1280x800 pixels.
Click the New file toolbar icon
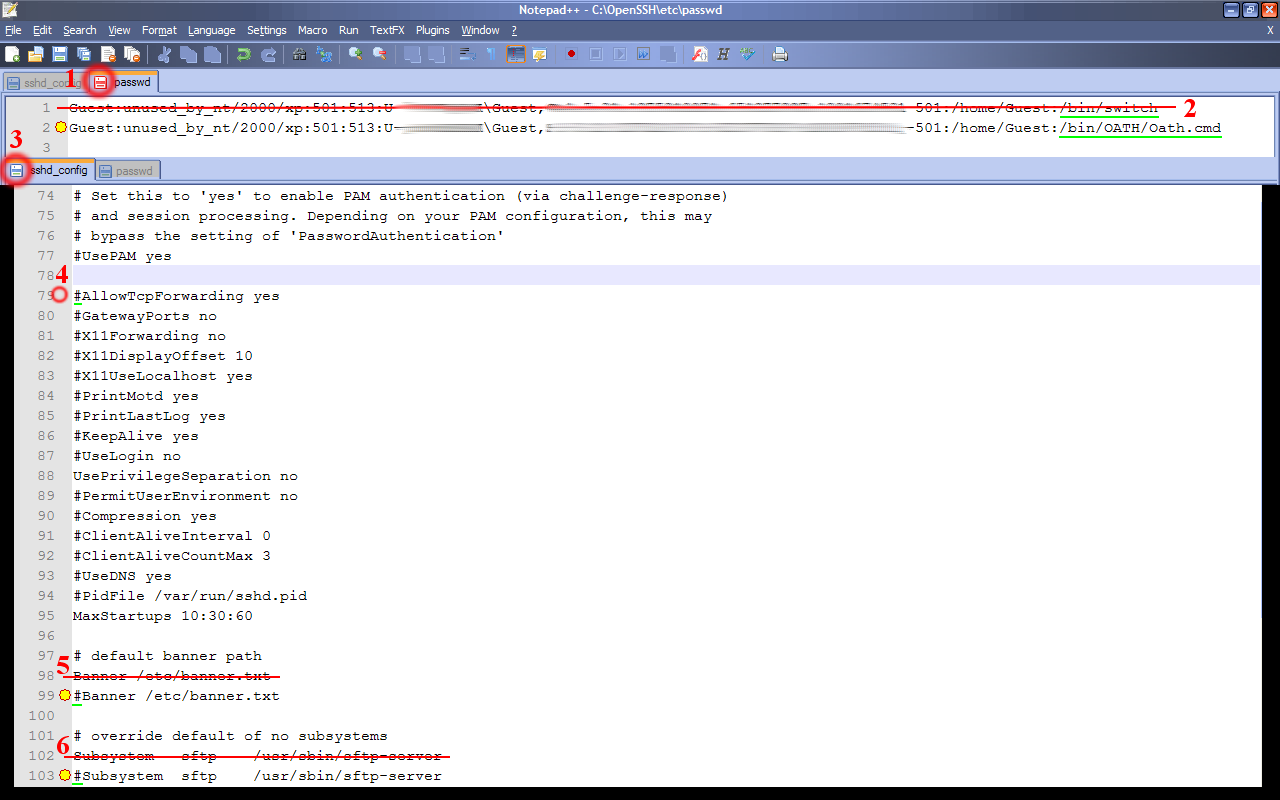point(12,54)
